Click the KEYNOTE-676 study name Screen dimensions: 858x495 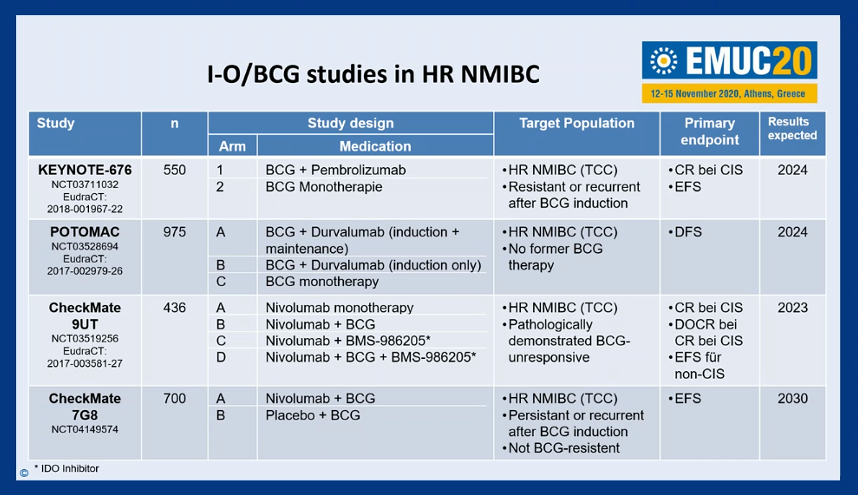85,170
